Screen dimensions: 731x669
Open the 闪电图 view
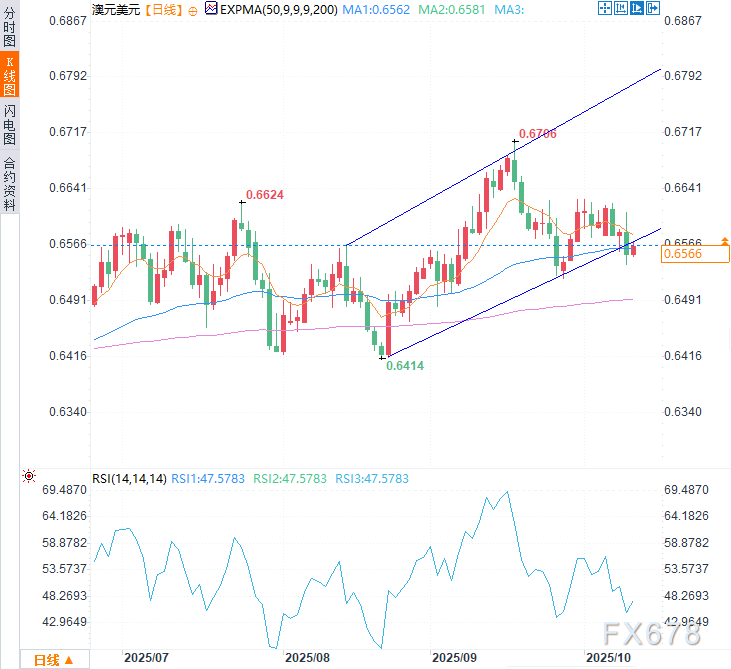[9, 124]
